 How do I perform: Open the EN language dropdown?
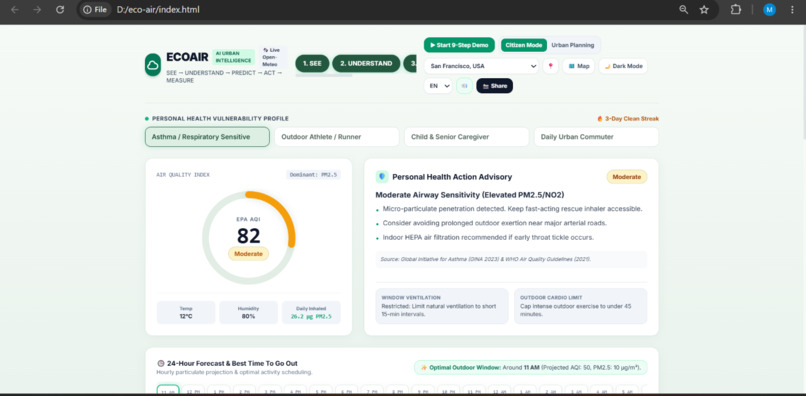438,86
